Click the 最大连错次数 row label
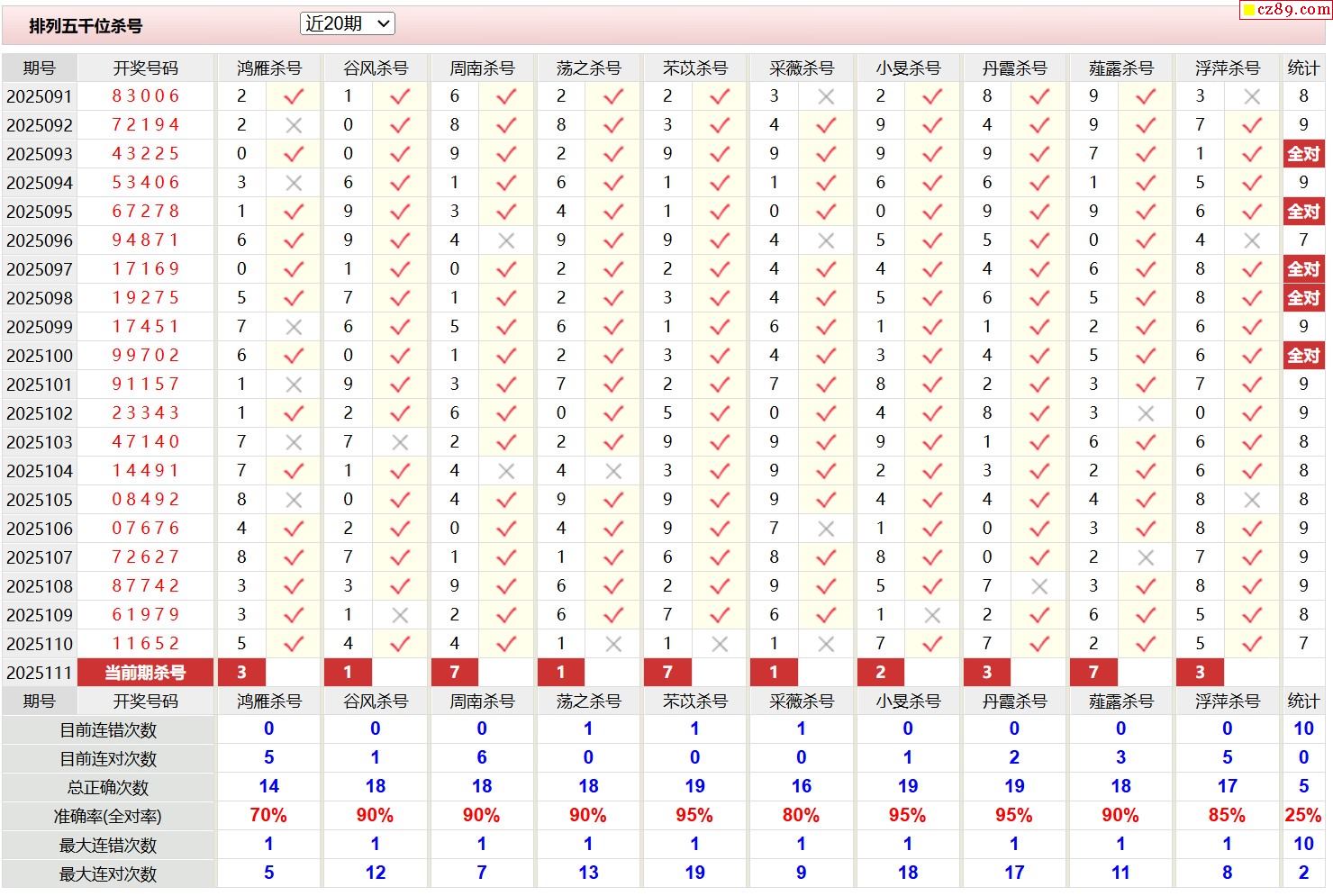The width and height of the screenshot is (1333, 896). 108,846
